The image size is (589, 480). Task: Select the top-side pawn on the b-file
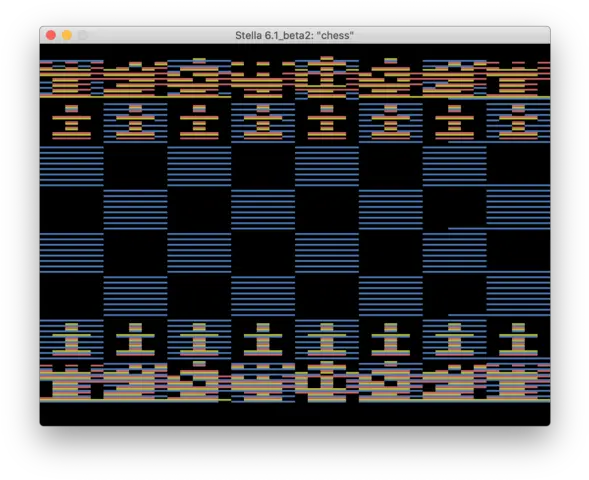coord(135,122)
